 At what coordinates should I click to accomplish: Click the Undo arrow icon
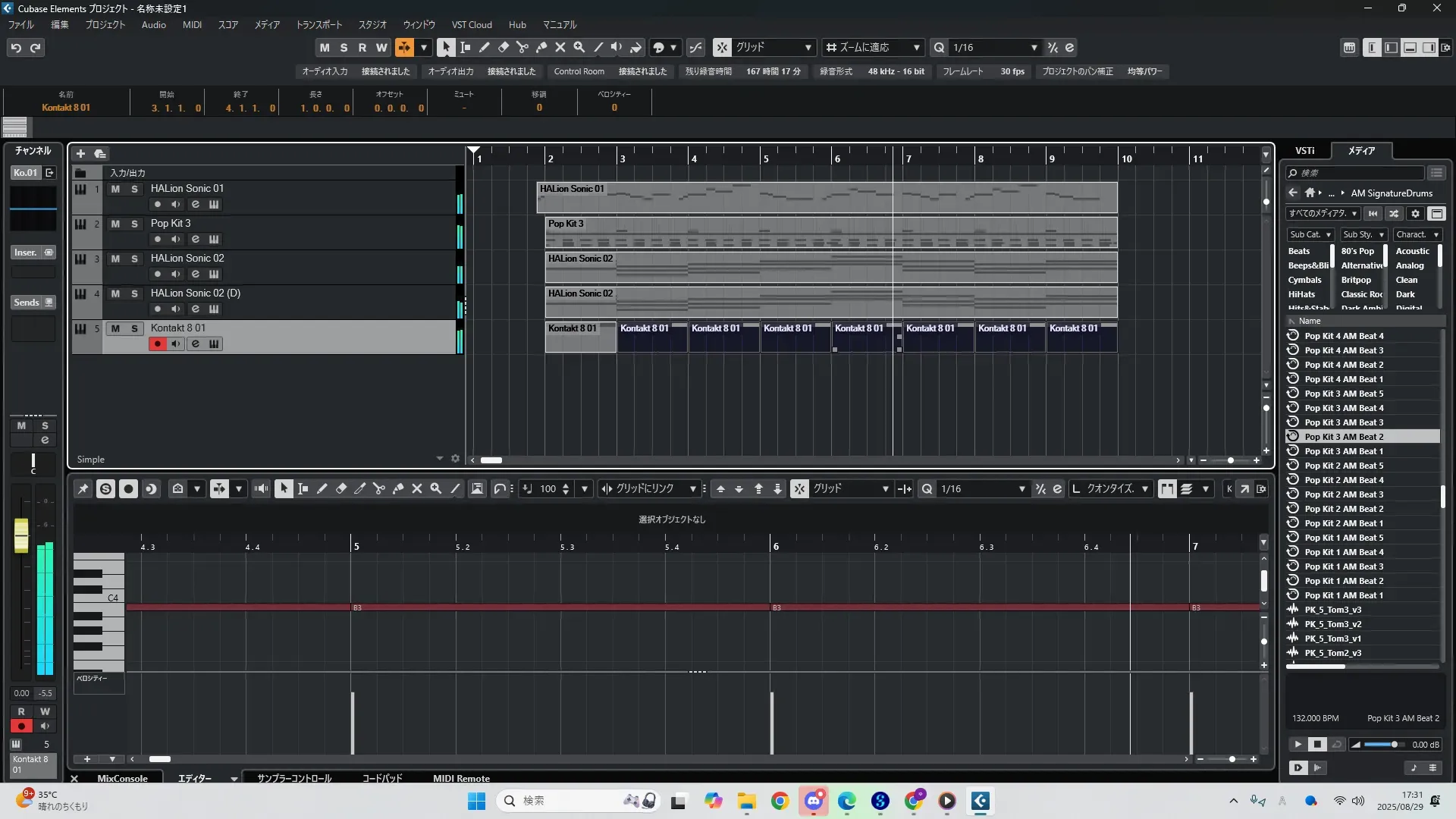coord(16,48)
